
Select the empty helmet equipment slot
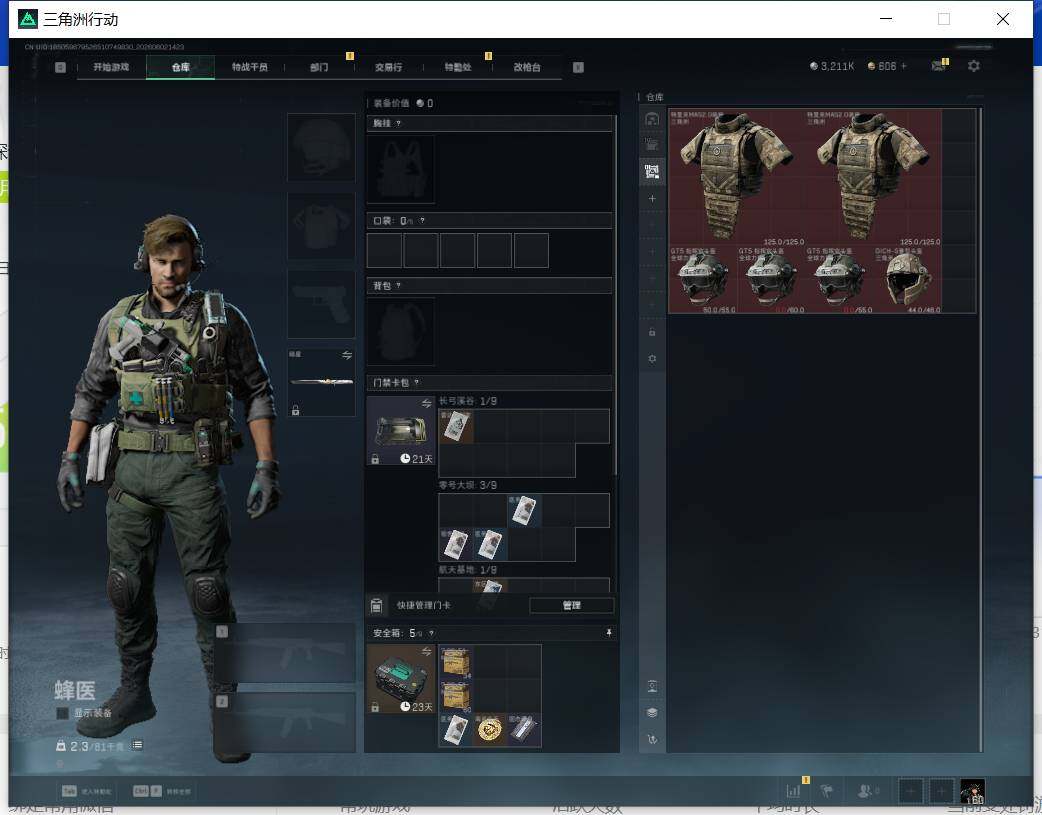(x=321, y=147)
